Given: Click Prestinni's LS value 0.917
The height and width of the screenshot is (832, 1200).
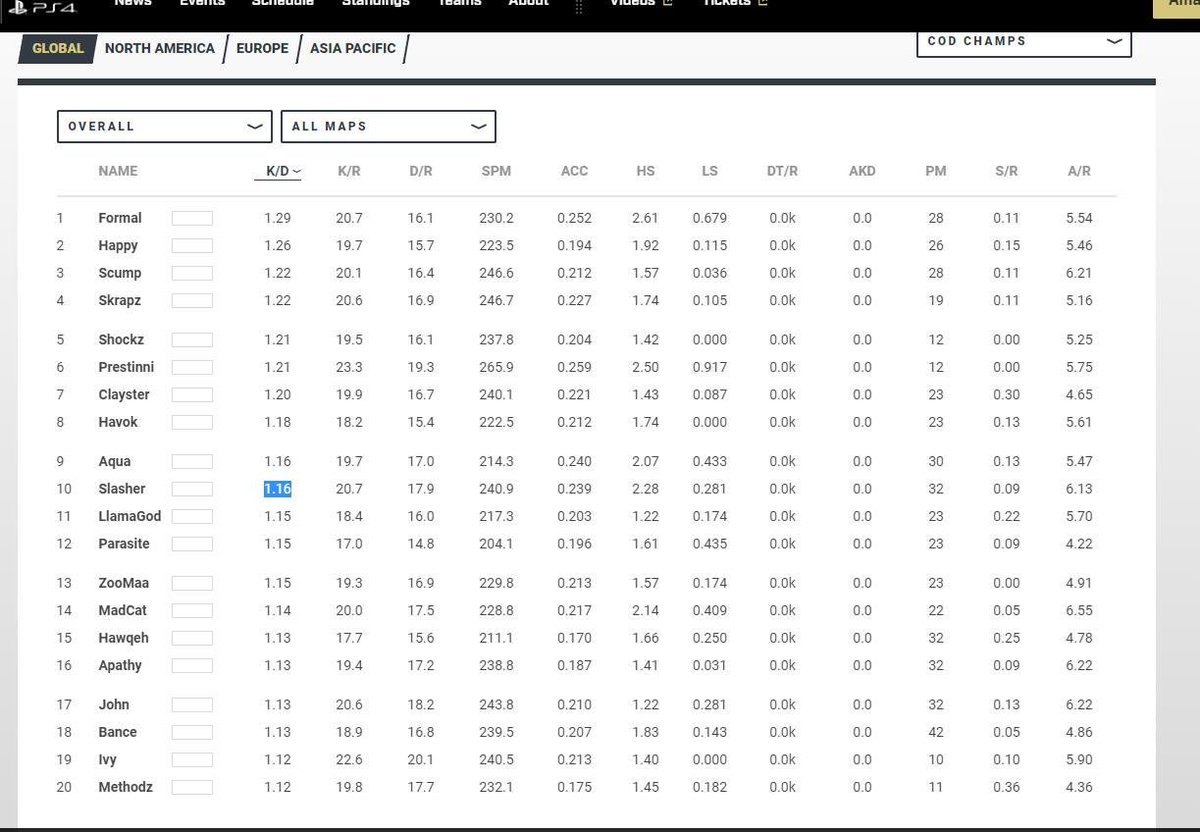Looking at the screenshot, I should click(710, 367).
